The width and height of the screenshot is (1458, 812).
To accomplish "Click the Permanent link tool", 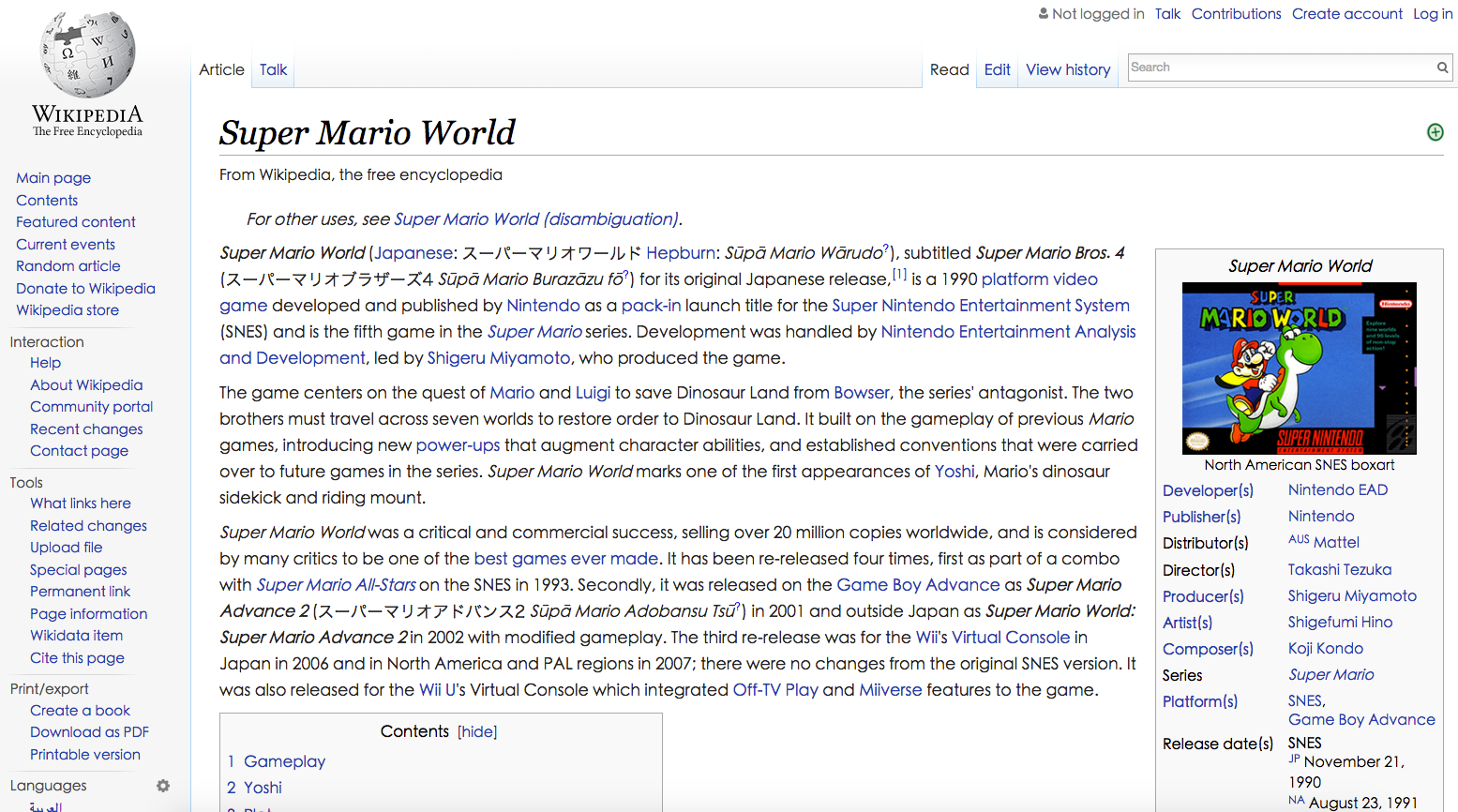I will pyautogui.click(x=80, y=592).
